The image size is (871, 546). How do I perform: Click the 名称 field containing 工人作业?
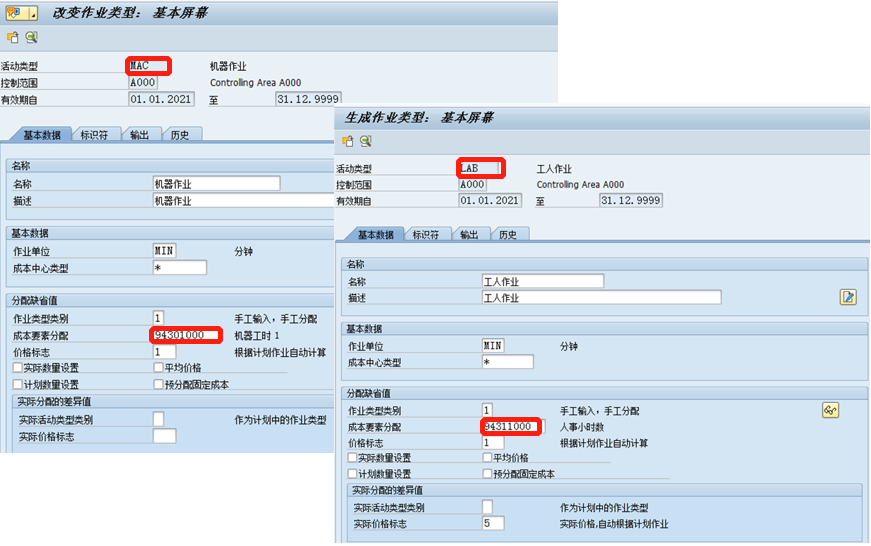point(543,281)
